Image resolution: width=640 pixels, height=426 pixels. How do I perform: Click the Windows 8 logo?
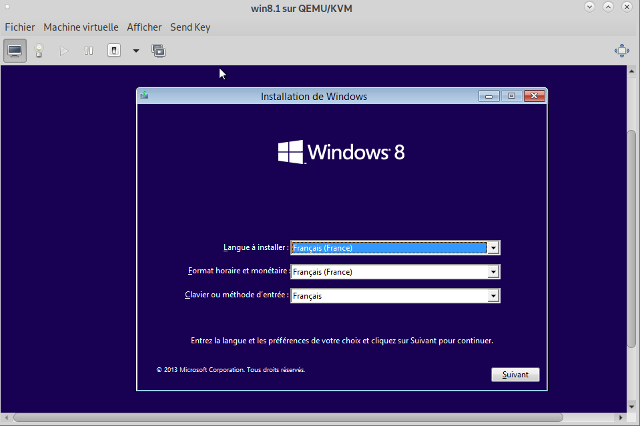tap(341, 152)
